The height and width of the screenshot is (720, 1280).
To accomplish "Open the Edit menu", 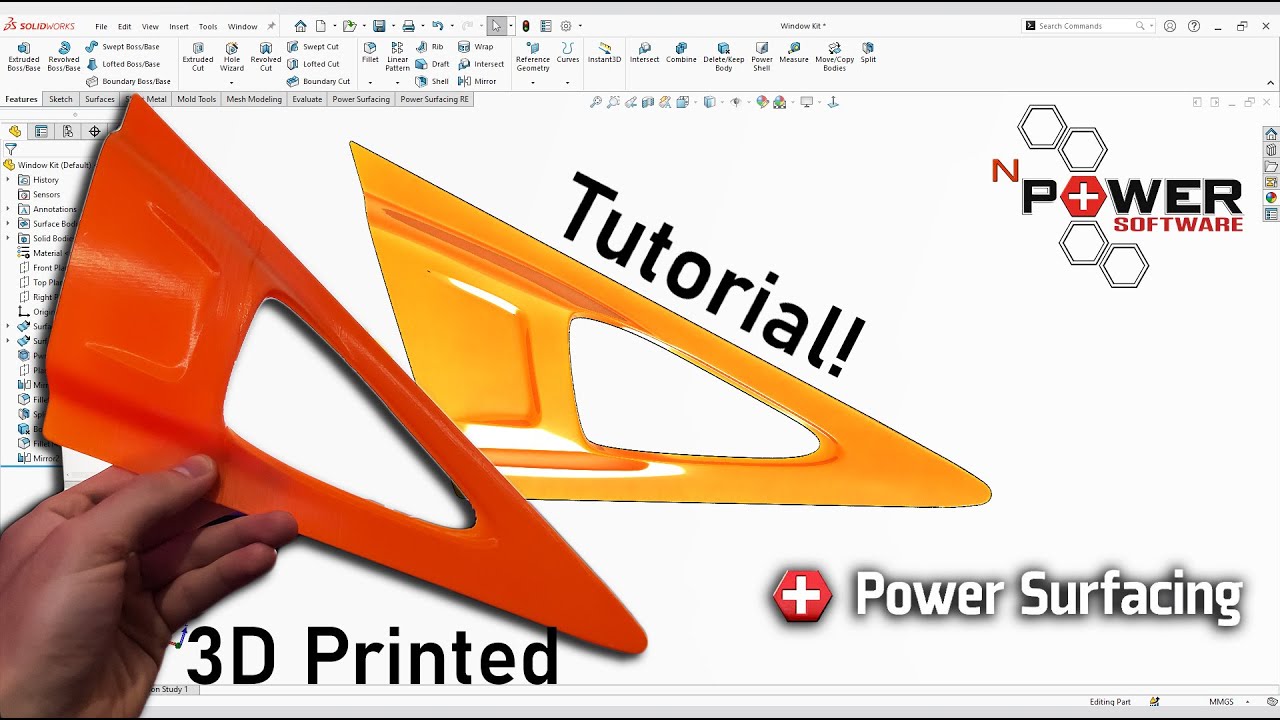I will 124,27.
